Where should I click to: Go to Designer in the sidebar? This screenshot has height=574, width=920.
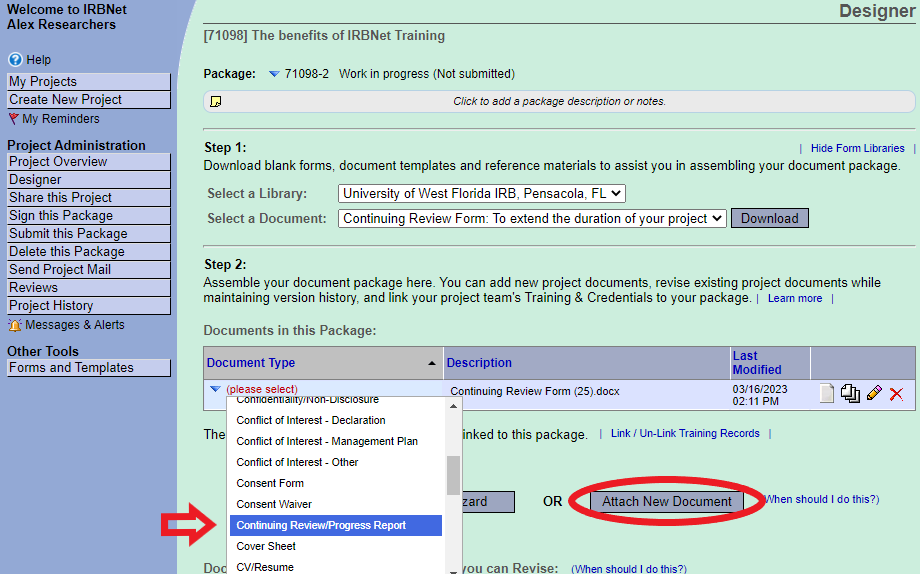pyautogui.click(x=89, y=180)
